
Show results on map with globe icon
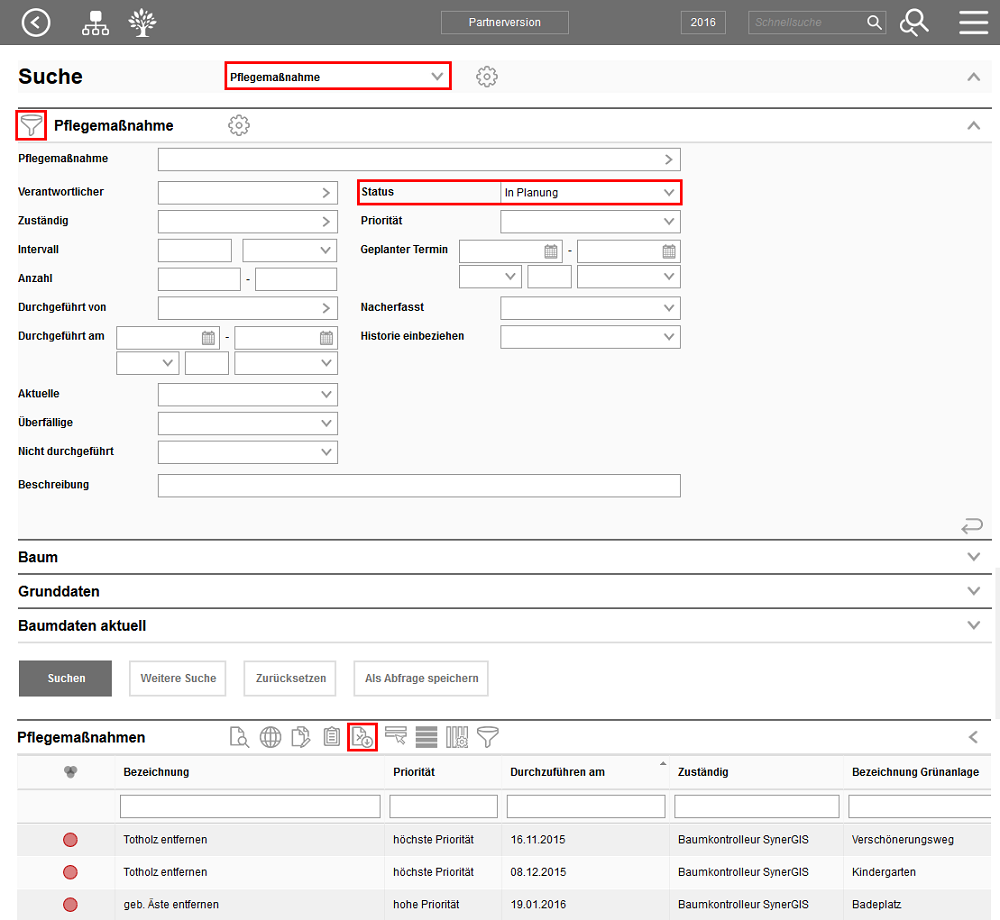[270, 737]
